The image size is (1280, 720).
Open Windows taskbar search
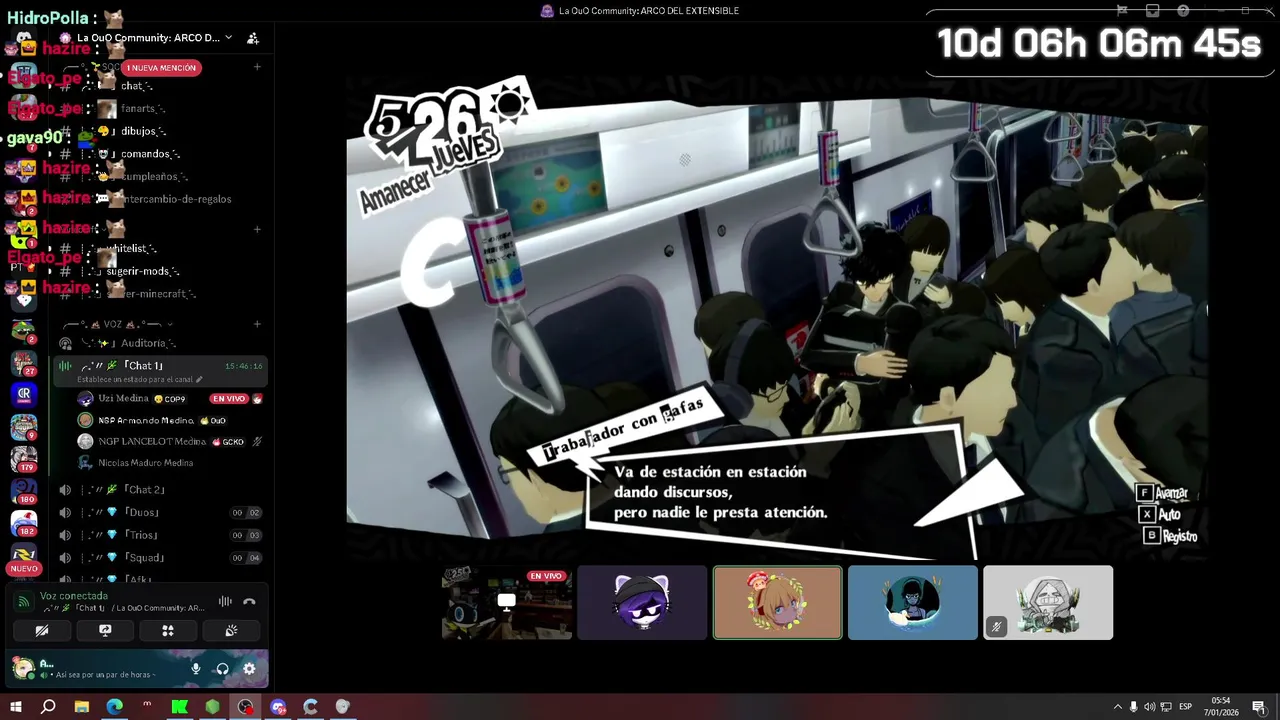[48, 707]
